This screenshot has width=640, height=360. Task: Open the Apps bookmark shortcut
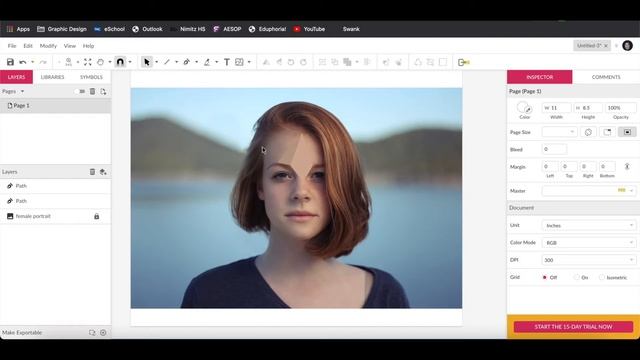(x=18, y=29)
